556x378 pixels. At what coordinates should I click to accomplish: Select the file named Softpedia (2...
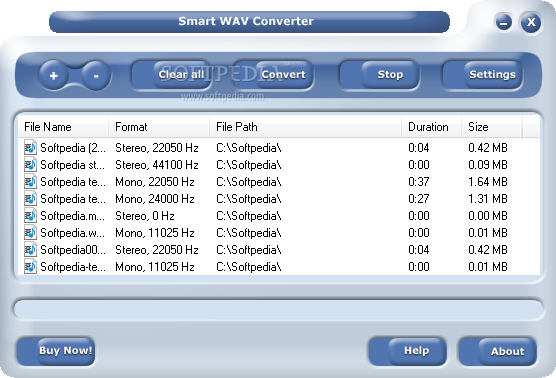tap(73, 148)
